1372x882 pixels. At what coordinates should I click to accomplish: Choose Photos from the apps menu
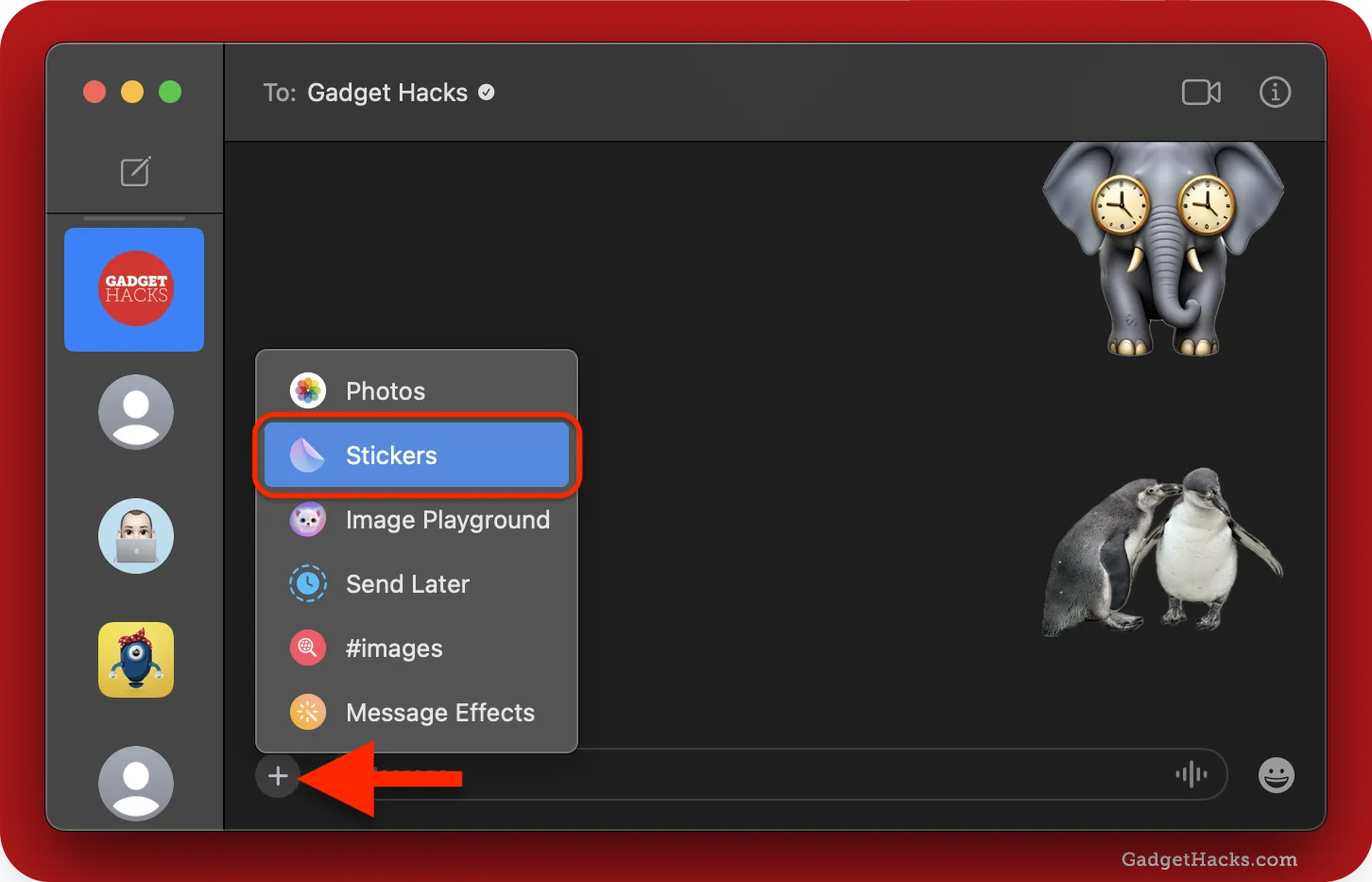(x=417, y=390)
